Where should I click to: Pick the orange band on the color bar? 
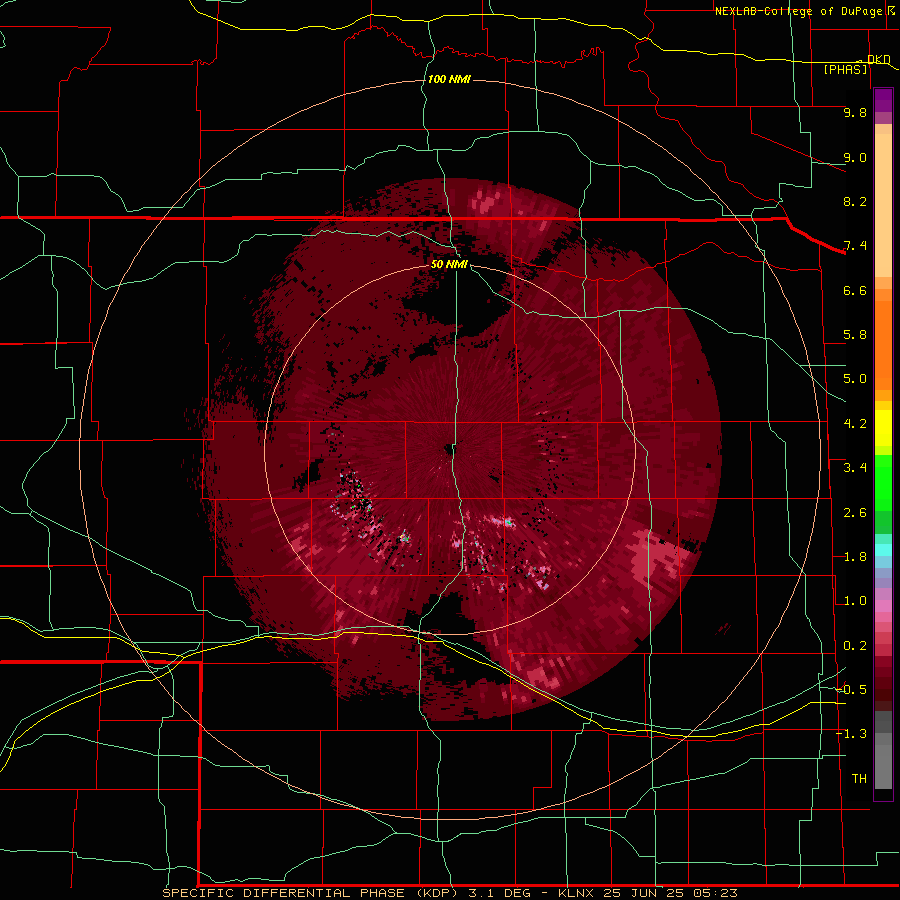(883, 344)
